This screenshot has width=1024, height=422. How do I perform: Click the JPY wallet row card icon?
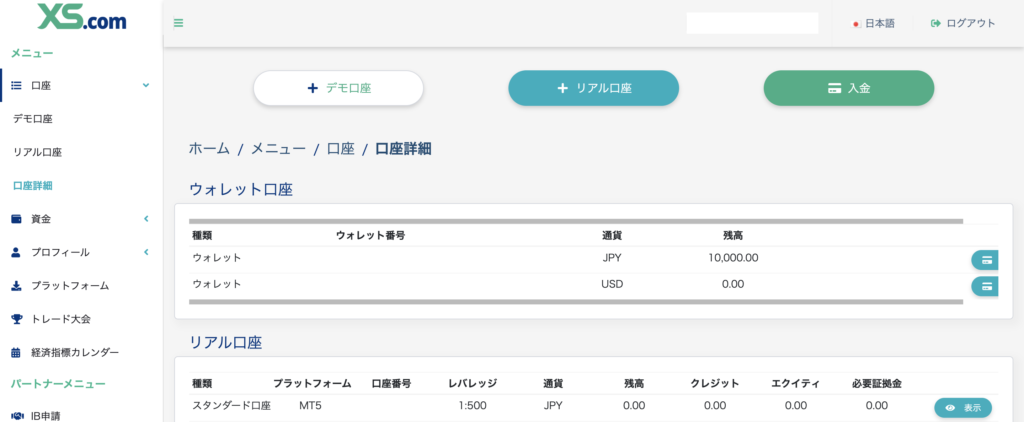coord(986,260)
